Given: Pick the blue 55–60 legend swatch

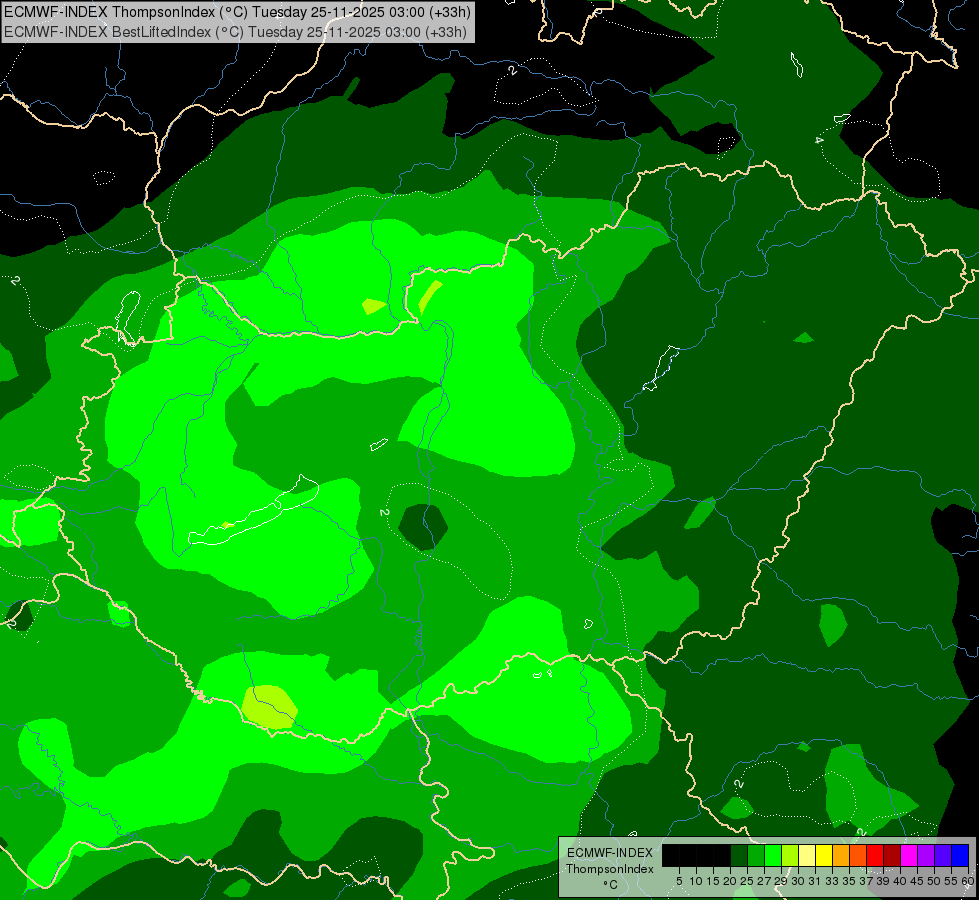Looking at the screenshot, I should point(960,855).
